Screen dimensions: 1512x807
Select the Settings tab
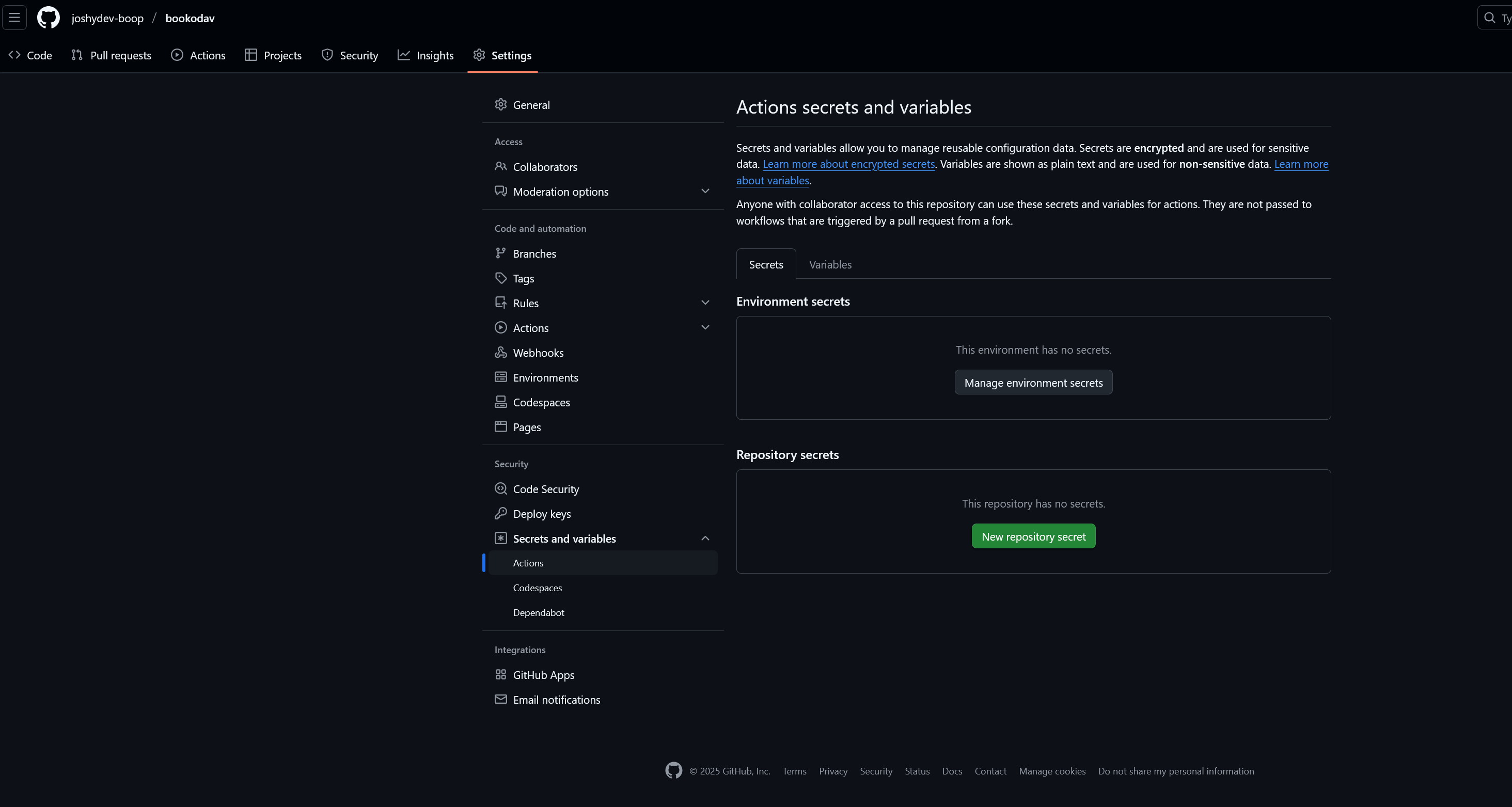pos(502,55)
